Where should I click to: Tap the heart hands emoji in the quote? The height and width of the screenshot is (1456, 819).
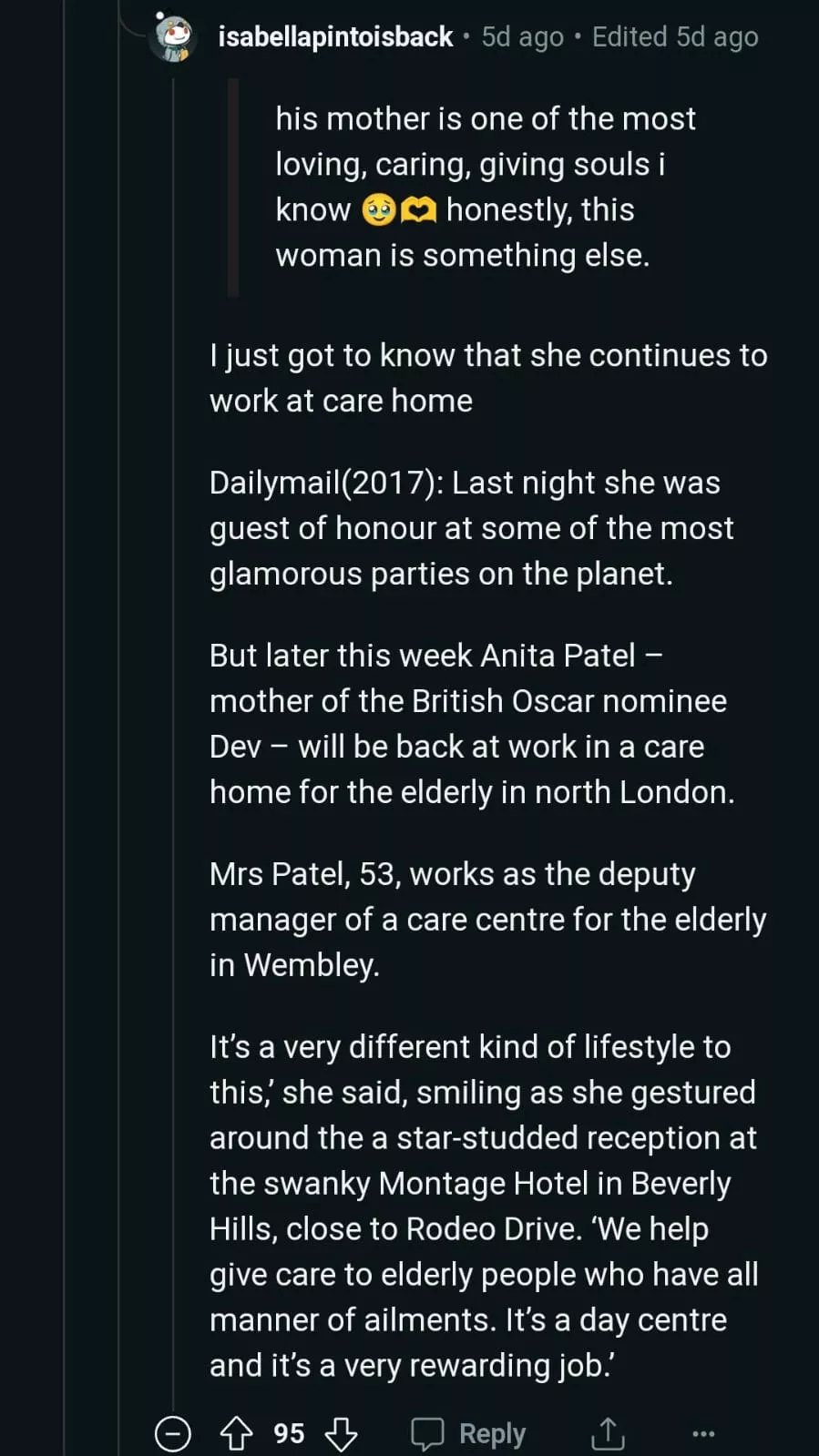tap(418, 210)
